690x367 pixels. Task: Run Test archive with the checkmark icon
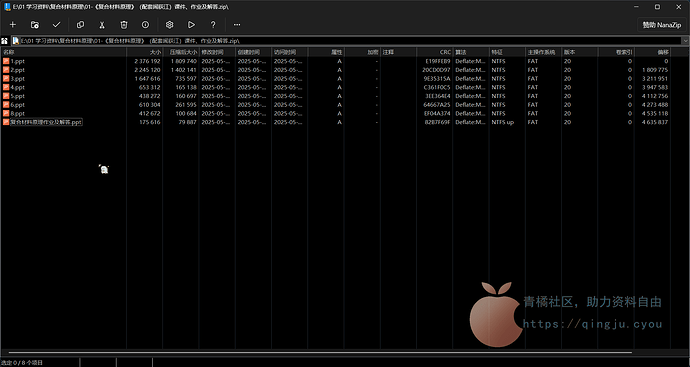click(x=56, y=25)
